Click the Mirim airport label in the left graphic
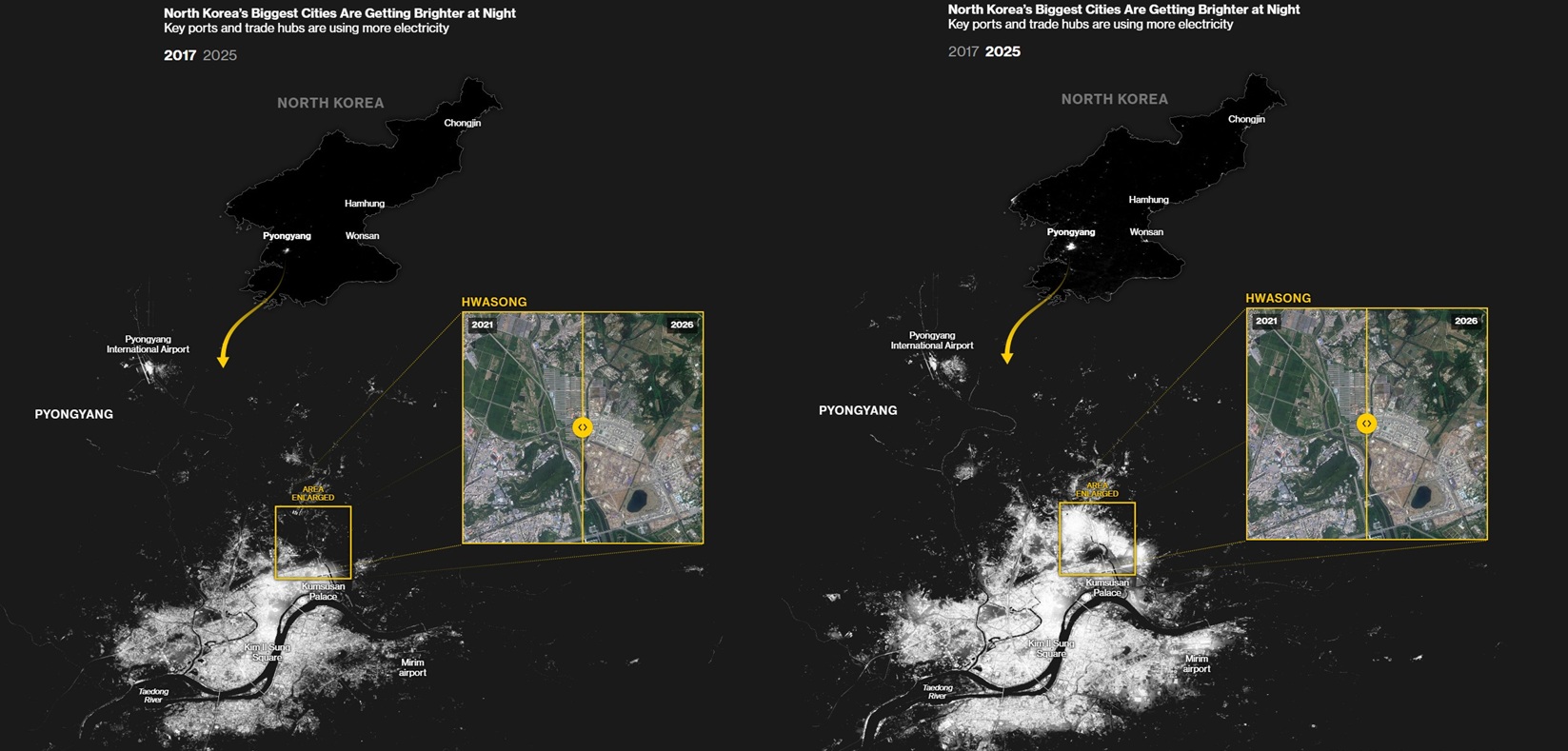Screen dimensions: 1568x751 [412, 667]
